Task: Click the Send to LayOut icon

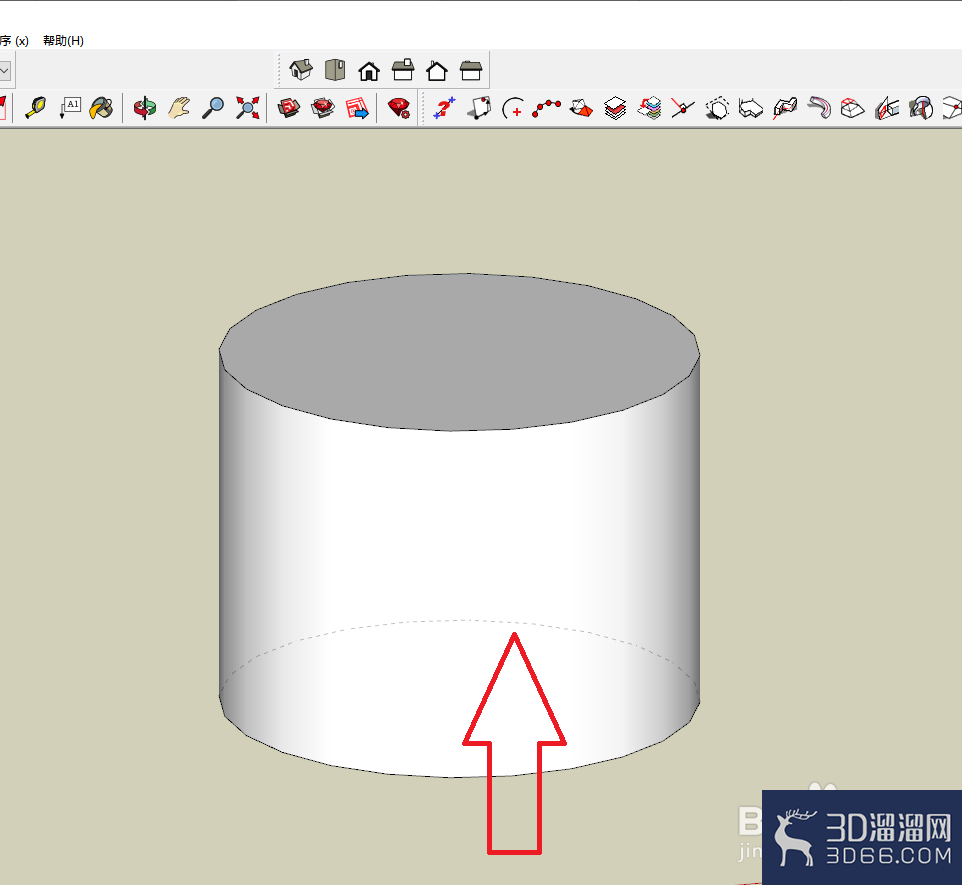Action: click(x=357, y=108)
